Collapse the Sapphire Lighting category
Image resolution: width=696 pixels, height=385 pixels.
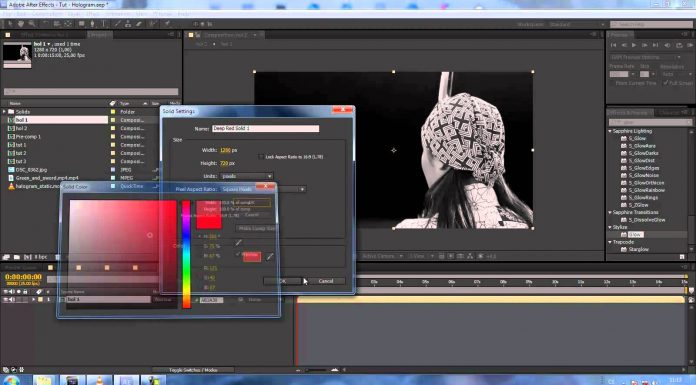pyautogui.click(x=610, y=131)
